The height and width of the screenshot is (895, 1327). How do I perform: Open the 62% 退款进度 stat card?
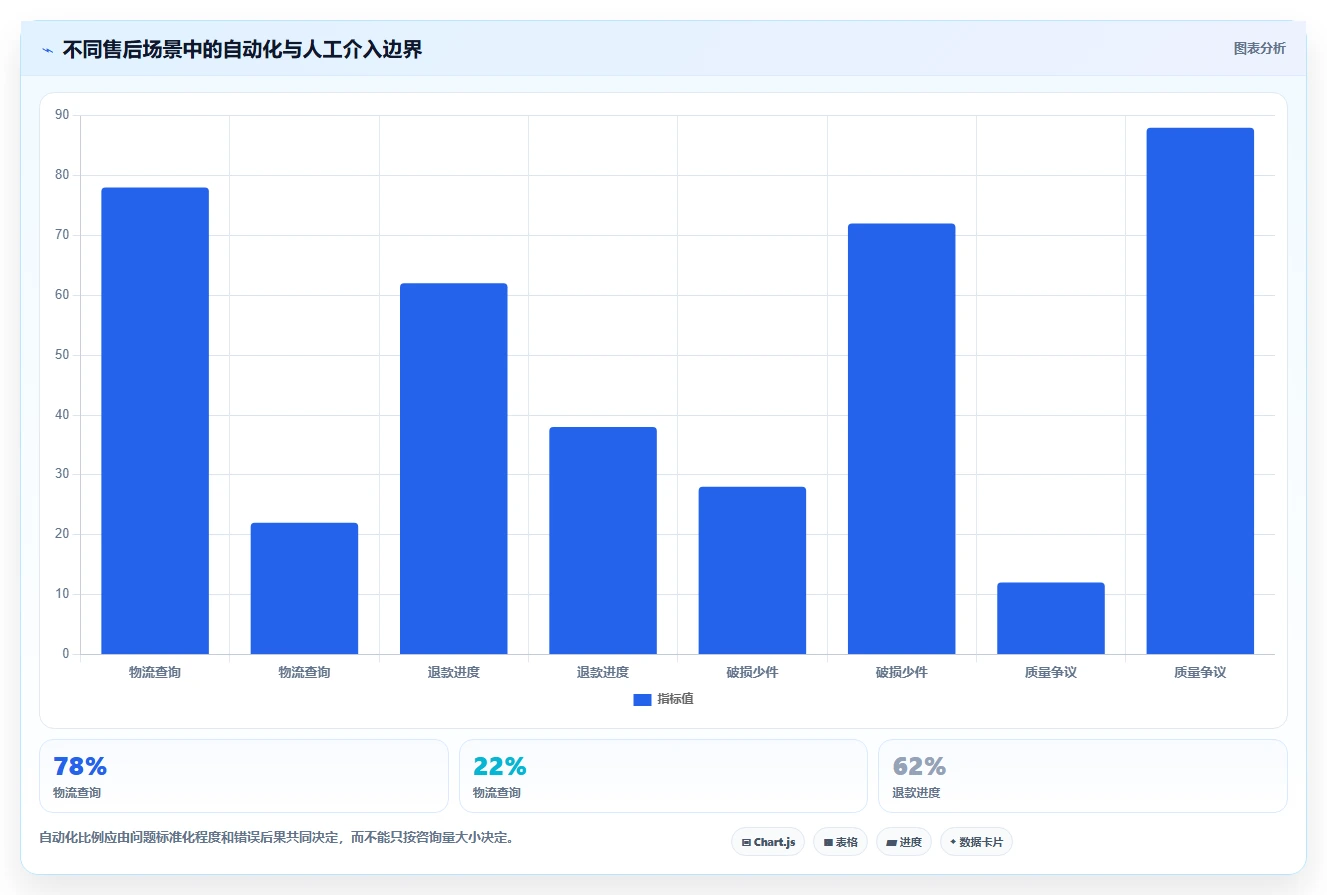click(1082, 776)
